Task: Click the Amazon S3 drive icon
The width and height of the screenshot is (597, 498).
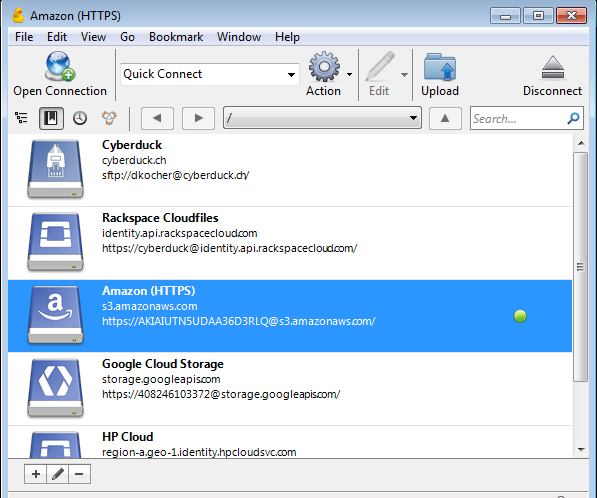Action: [56, 315]
